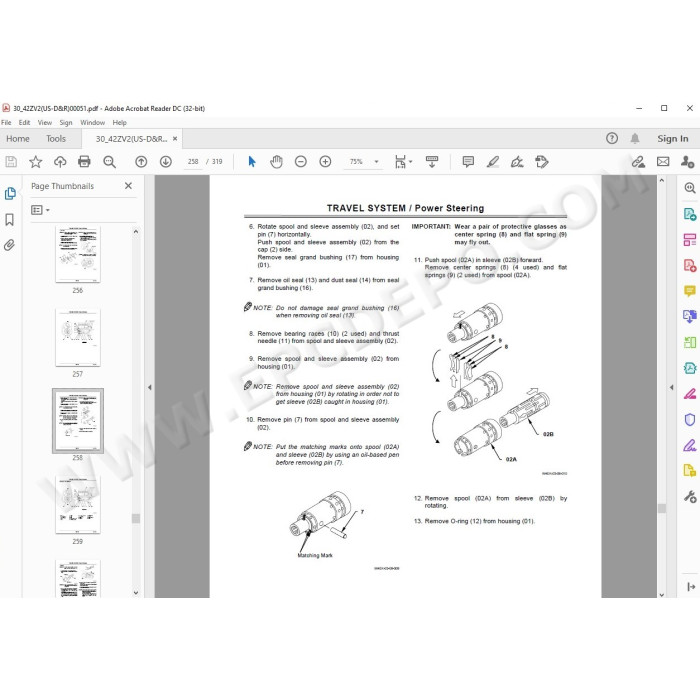
Task: Toggle scrolling mode keyboard icon
Action: click(432, 162)
